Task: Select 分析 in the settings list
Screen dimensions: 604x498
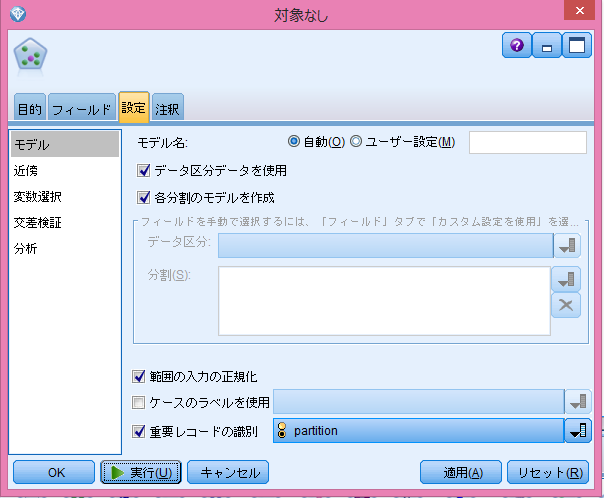Action: coord(65,248)
